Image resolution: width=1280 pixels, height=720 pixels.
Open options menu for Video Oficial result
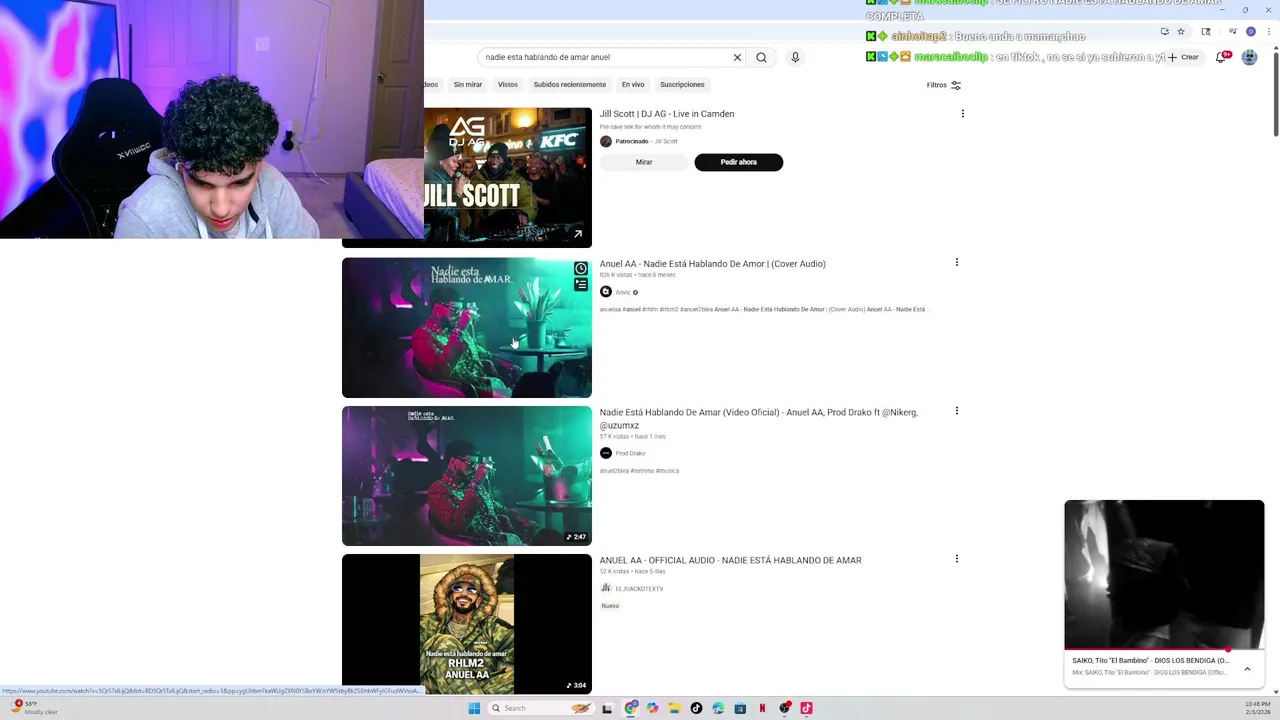[x=956, y=410]
